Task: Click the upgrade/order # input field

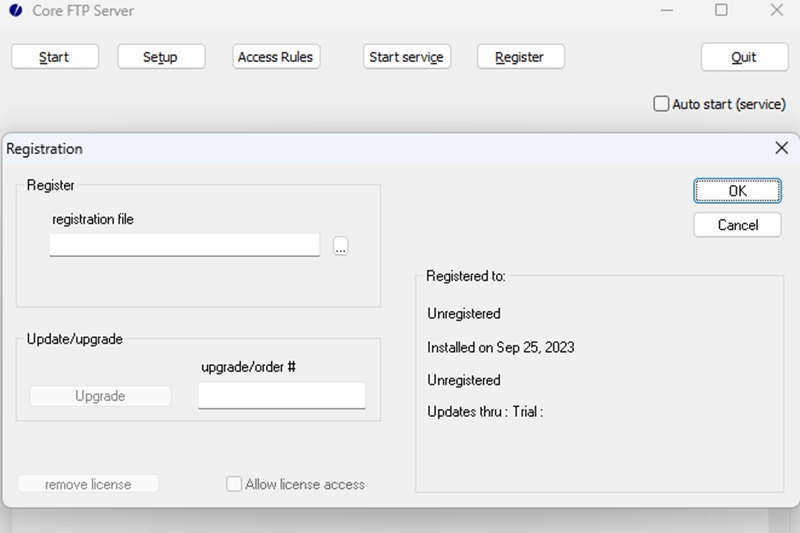Action: coord(282,395)
